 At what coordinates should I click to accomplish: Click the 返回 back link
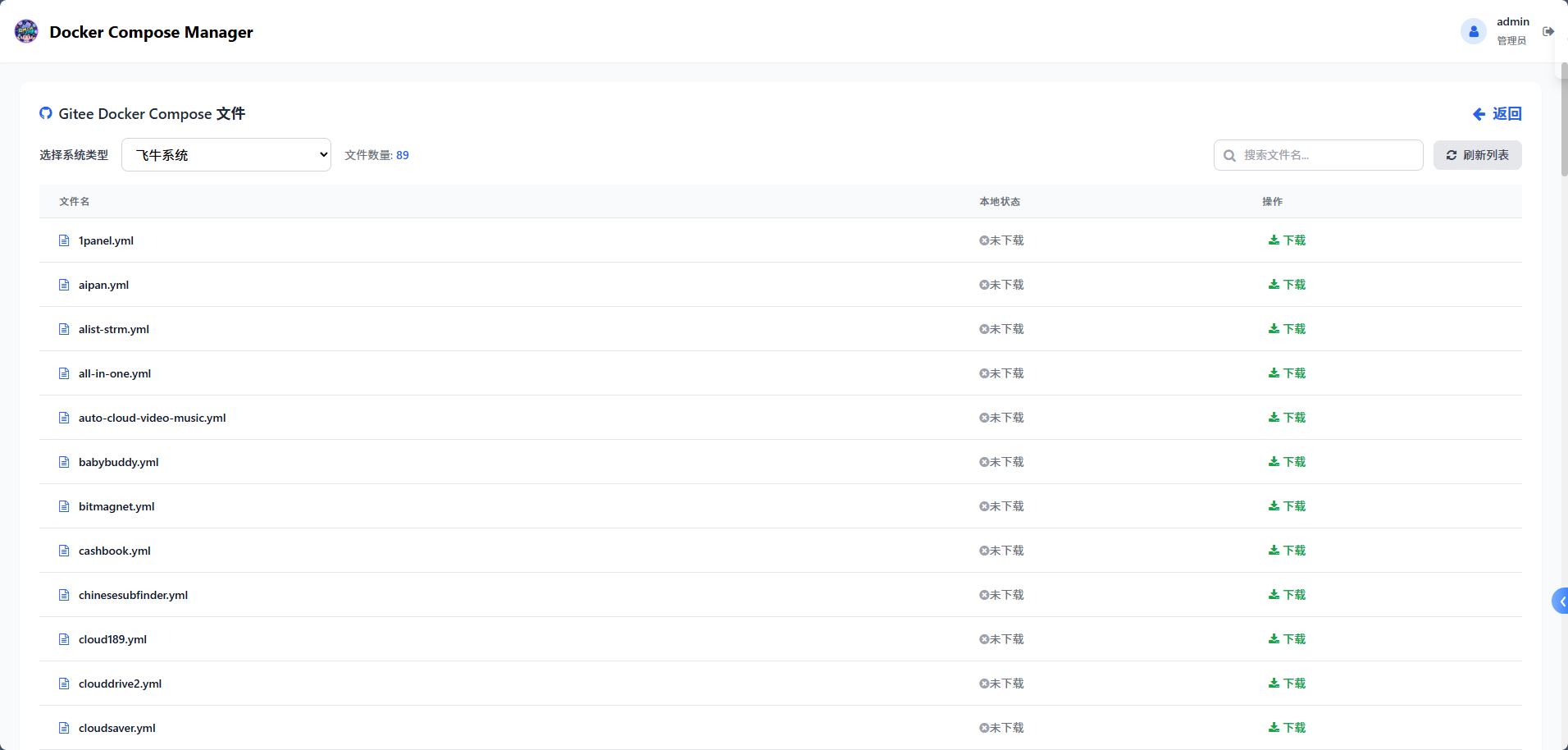(x=1497, y=114)
